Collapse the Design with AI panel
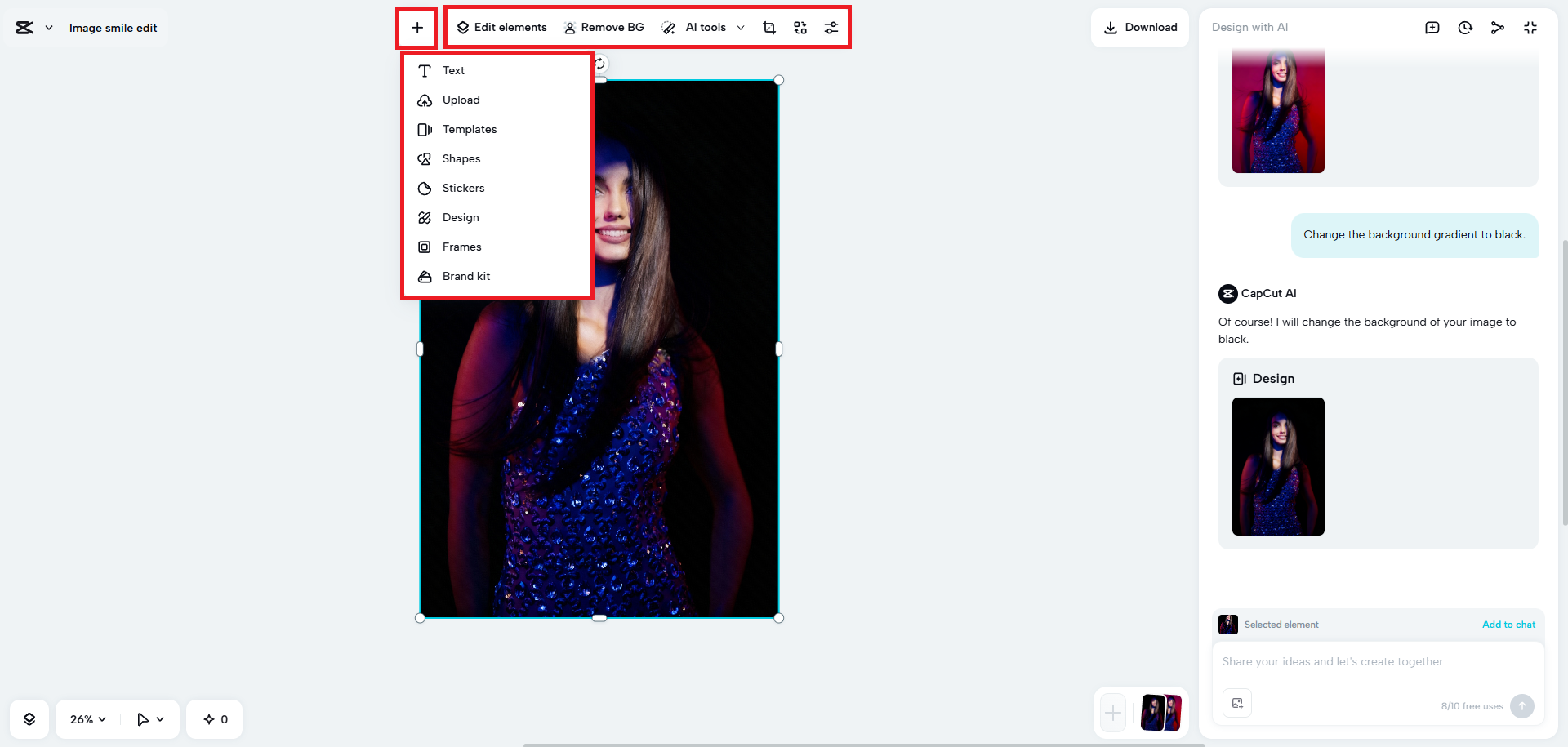Viewport: 1568px width, 747px height. pyautogui.click(x=1530, y=27)
